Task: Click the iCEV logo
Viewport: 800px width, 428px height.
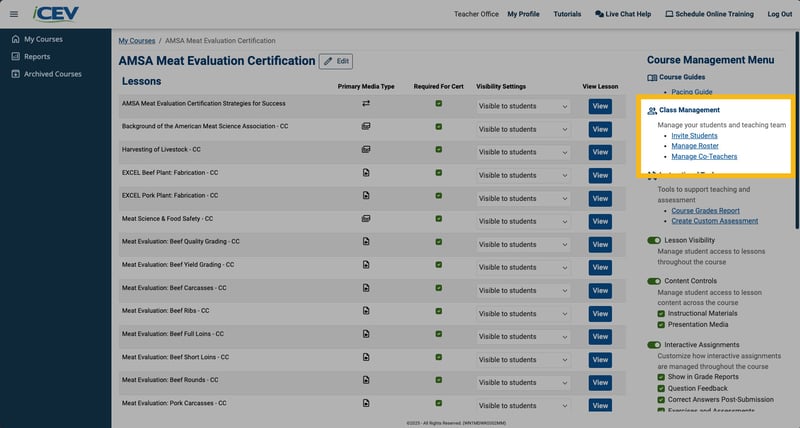Action: [56, 14]
